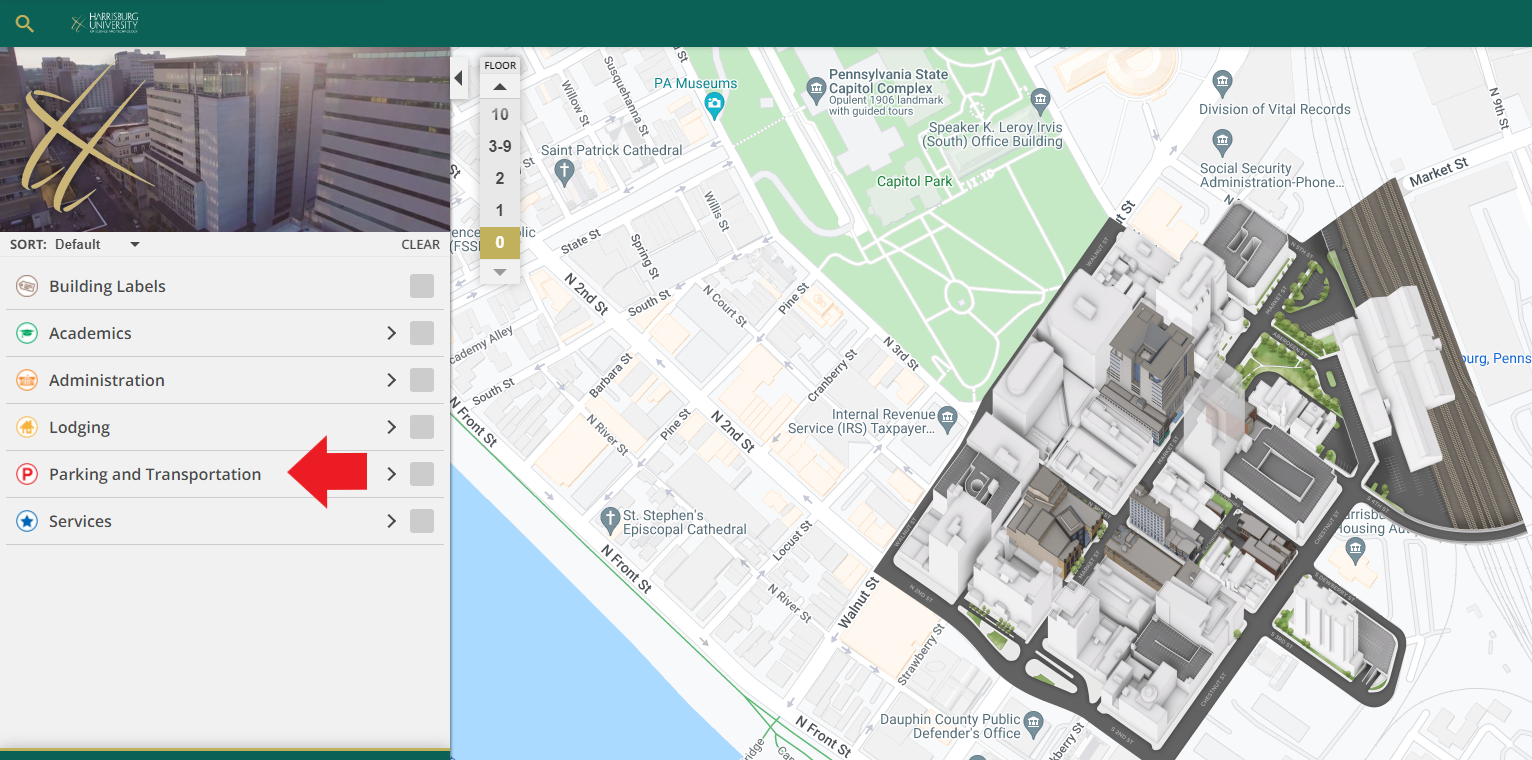The image size is (1532, 760).
Task: Open the Services category label
Action: 80,521
